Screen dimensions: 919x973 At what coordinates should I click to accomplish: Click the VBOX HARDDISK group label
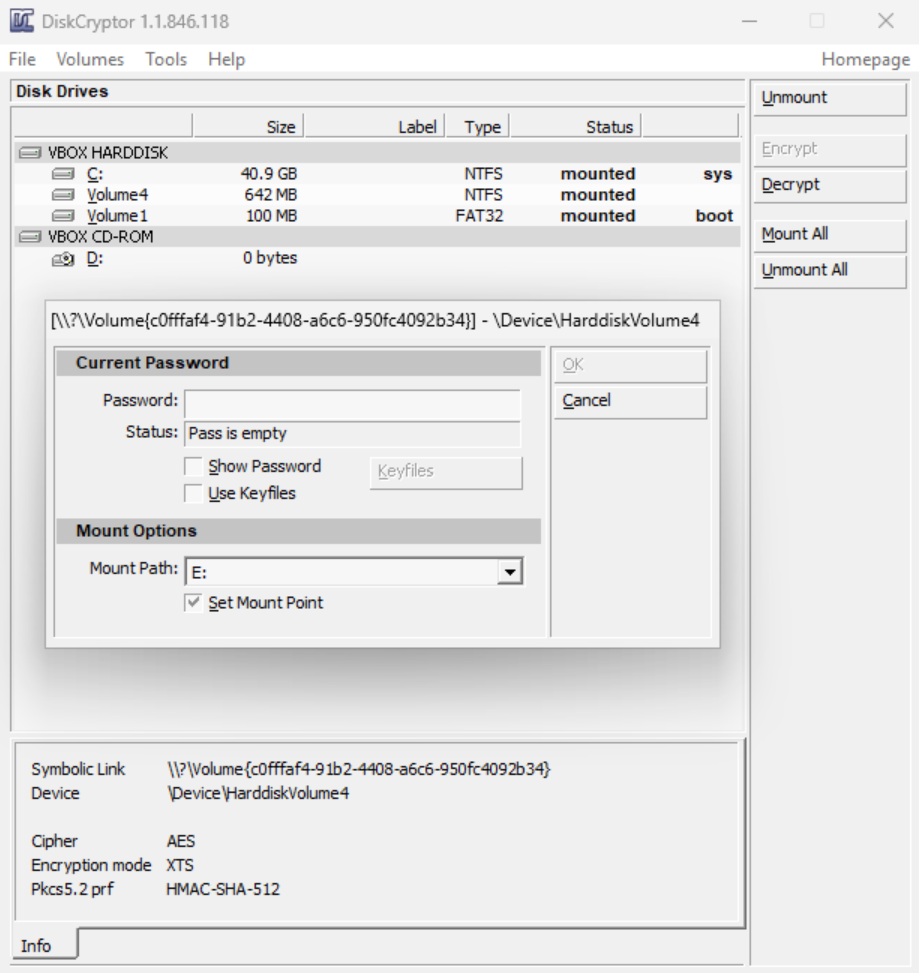tap(108, 153)
